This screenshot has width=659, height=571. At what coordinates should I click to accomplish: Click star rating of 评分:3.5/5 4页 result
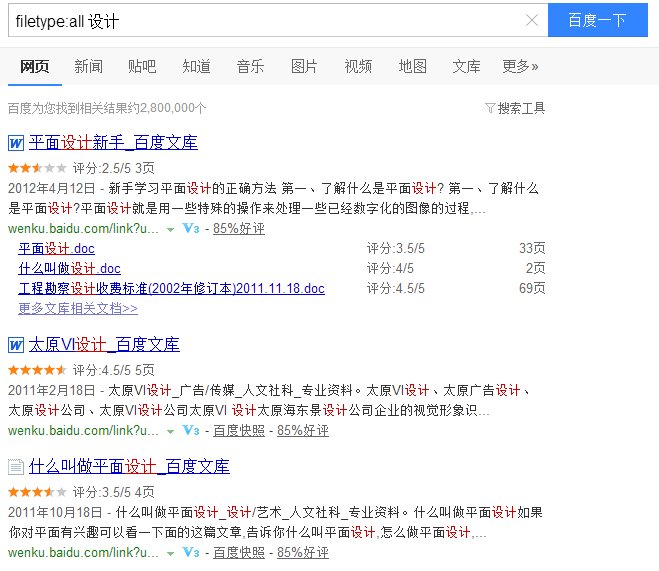(x=37, y=492)
